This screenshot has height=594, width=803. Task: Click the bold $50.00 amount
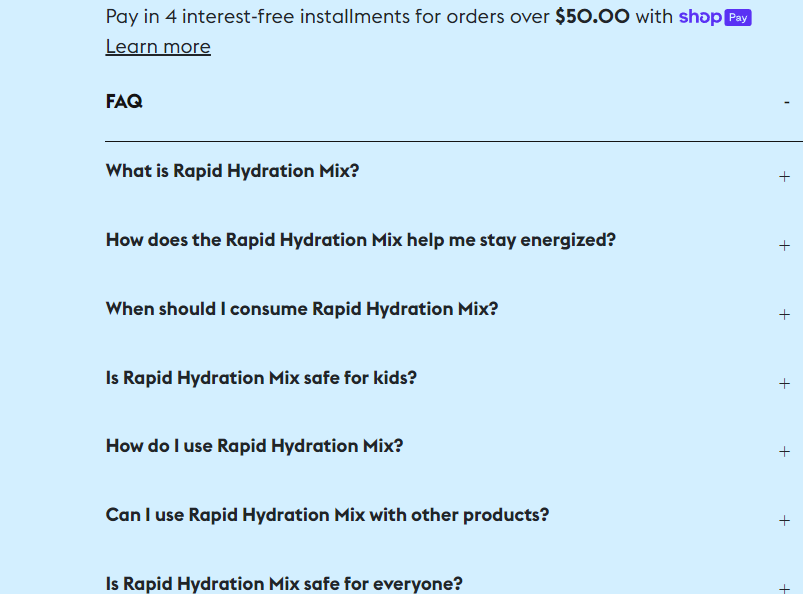pyautogui.click(x=592, y=17)
